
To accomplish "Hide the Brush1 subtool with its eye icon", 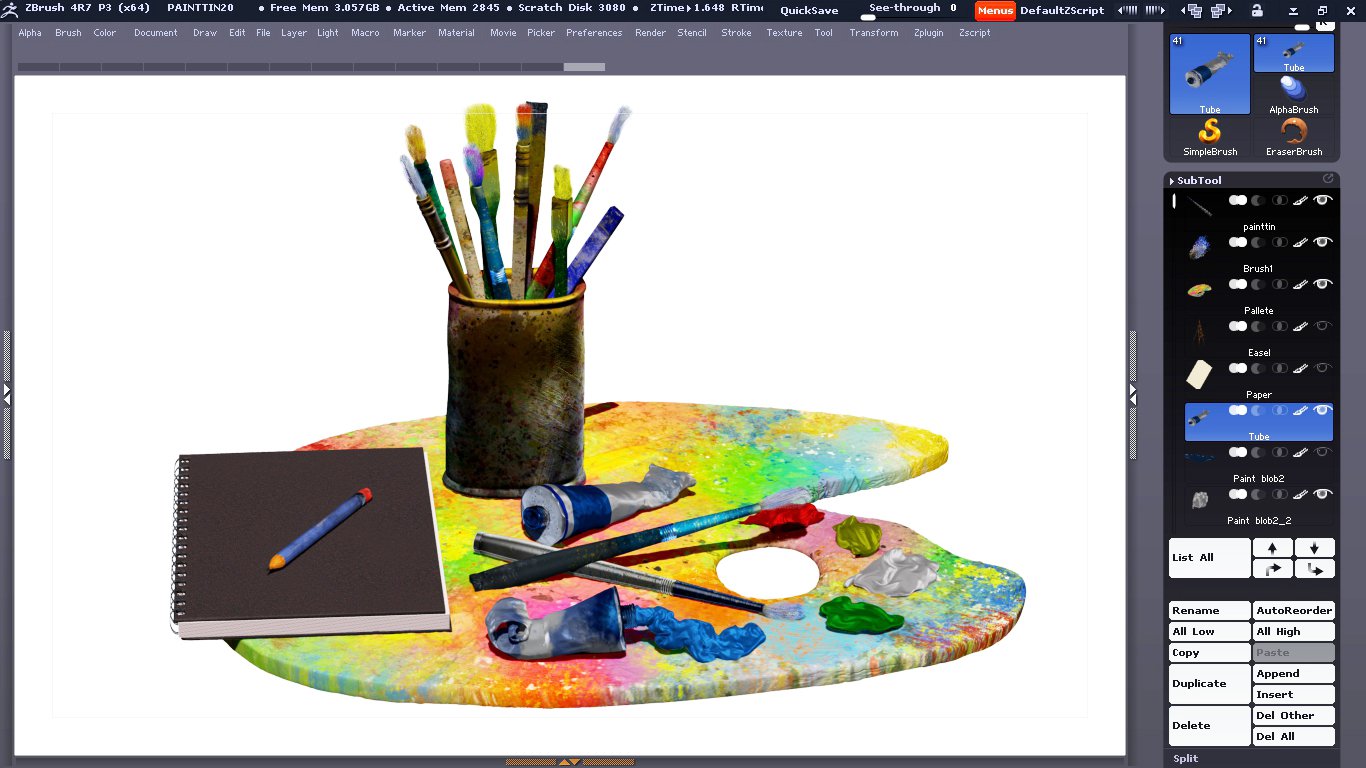I will pyautogui.click(x=1323, y=243).
